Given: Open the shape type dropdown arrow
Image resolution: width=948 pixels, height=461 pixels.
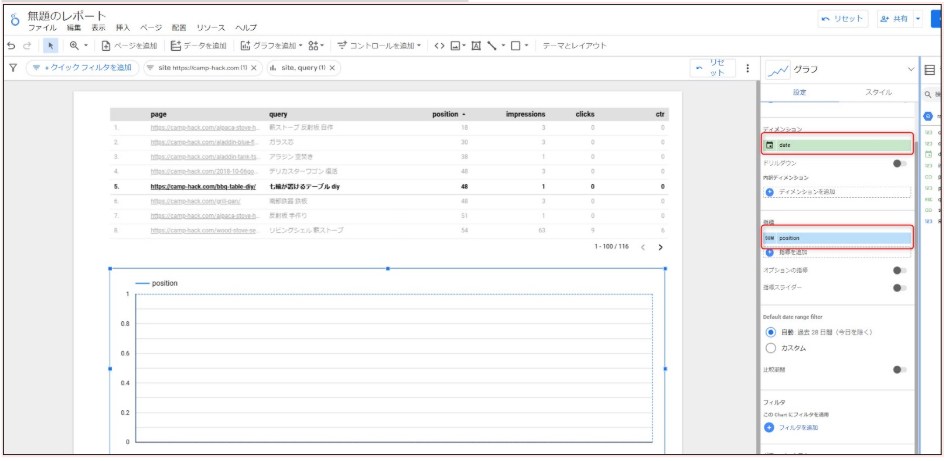Looking at the screenshot, I should click(526, 45).
